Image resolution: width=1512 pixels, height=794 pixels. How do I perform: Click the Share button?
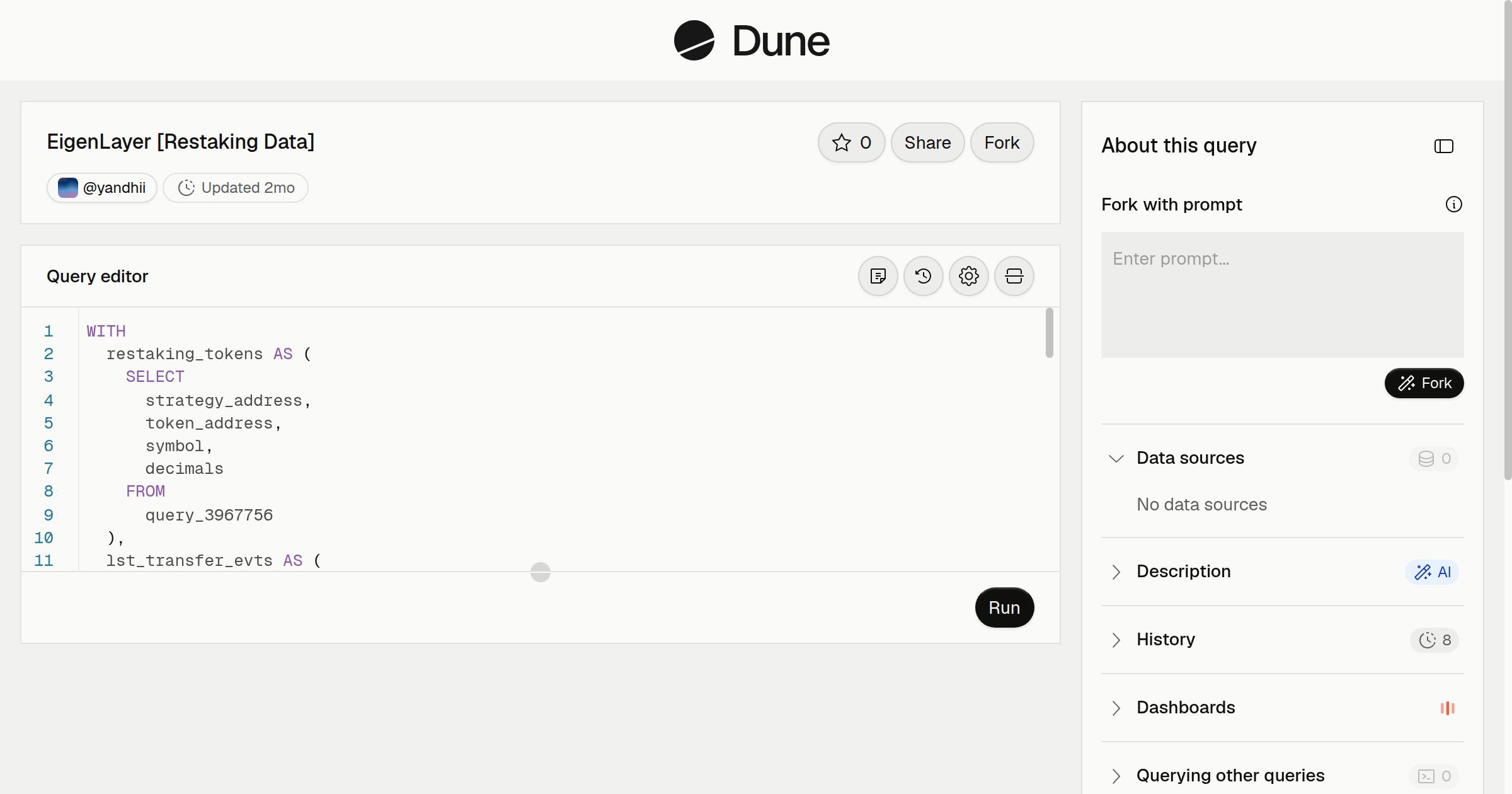coord(927,142)
